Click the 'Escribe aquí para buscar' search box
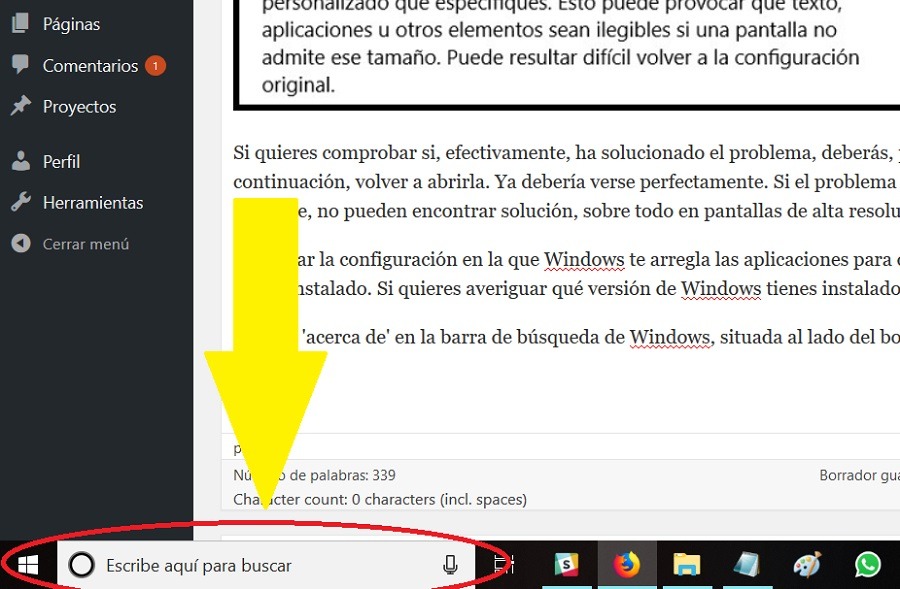The image size is (900, 589). pyautogui.click(x=266, y=565)
